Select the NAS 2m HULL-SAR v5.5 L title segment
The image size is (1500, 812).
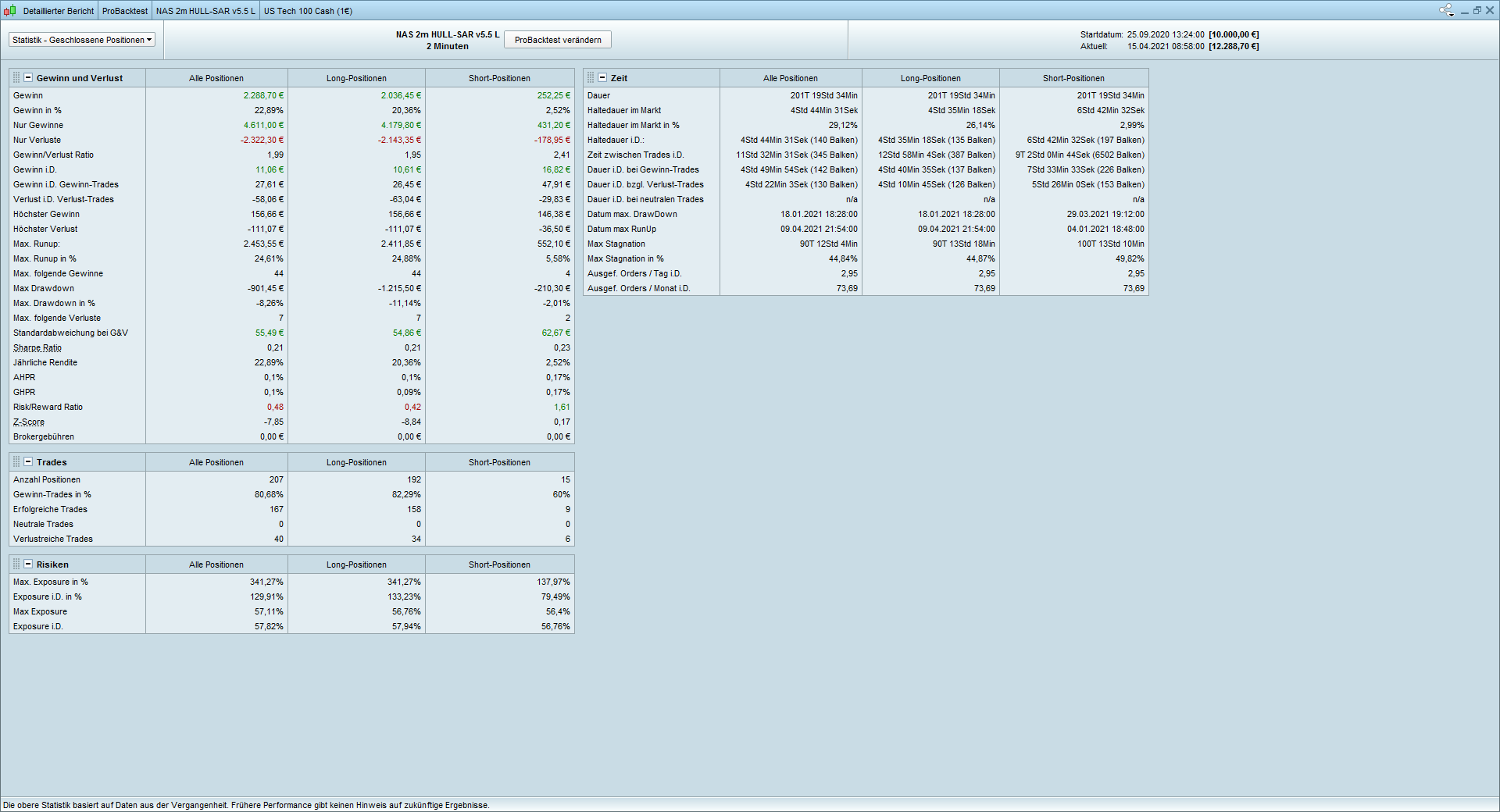click(x=205, y=11)
